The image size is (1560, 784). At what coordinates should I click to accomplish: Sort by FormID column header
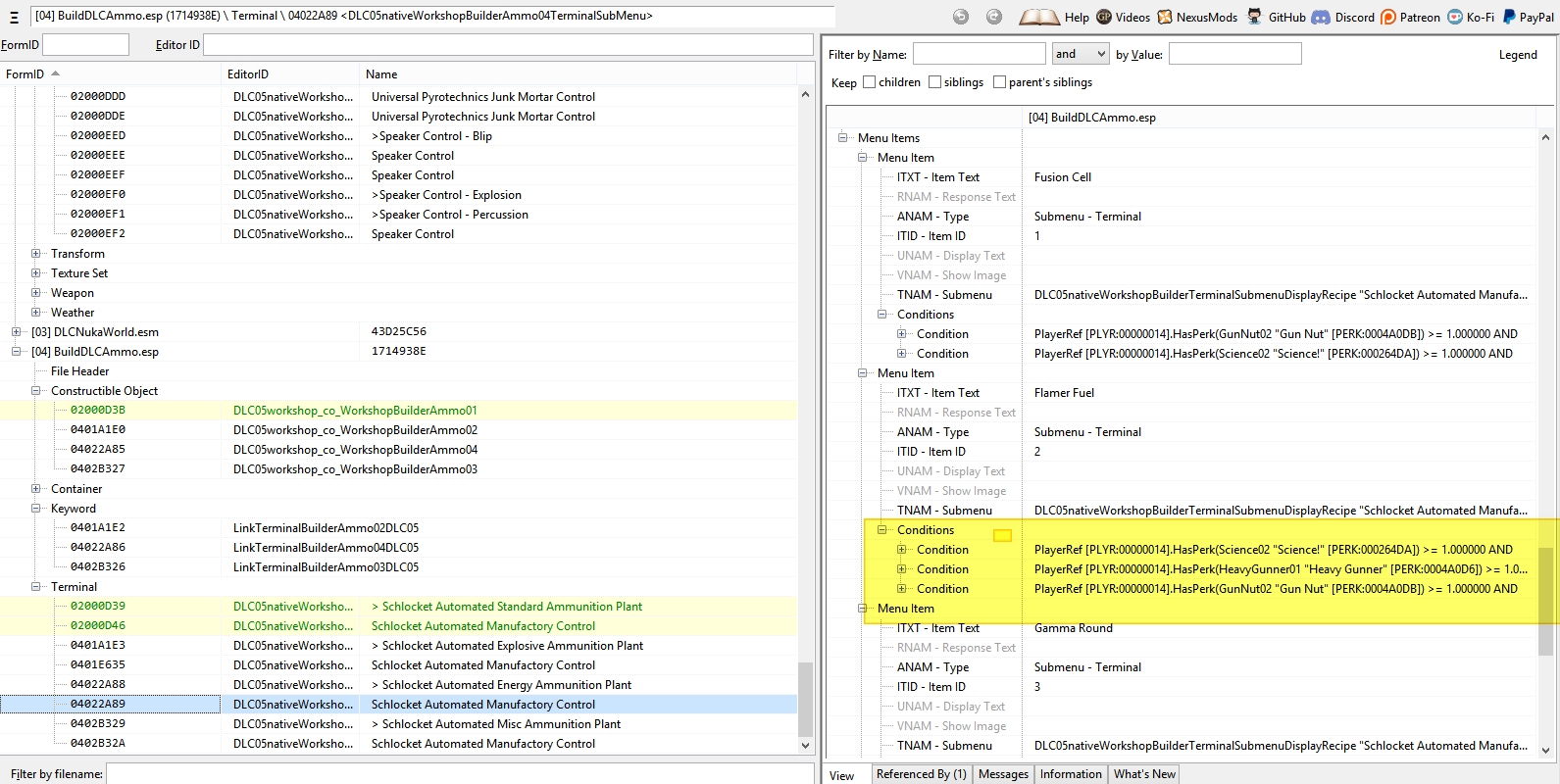[111, 74]
